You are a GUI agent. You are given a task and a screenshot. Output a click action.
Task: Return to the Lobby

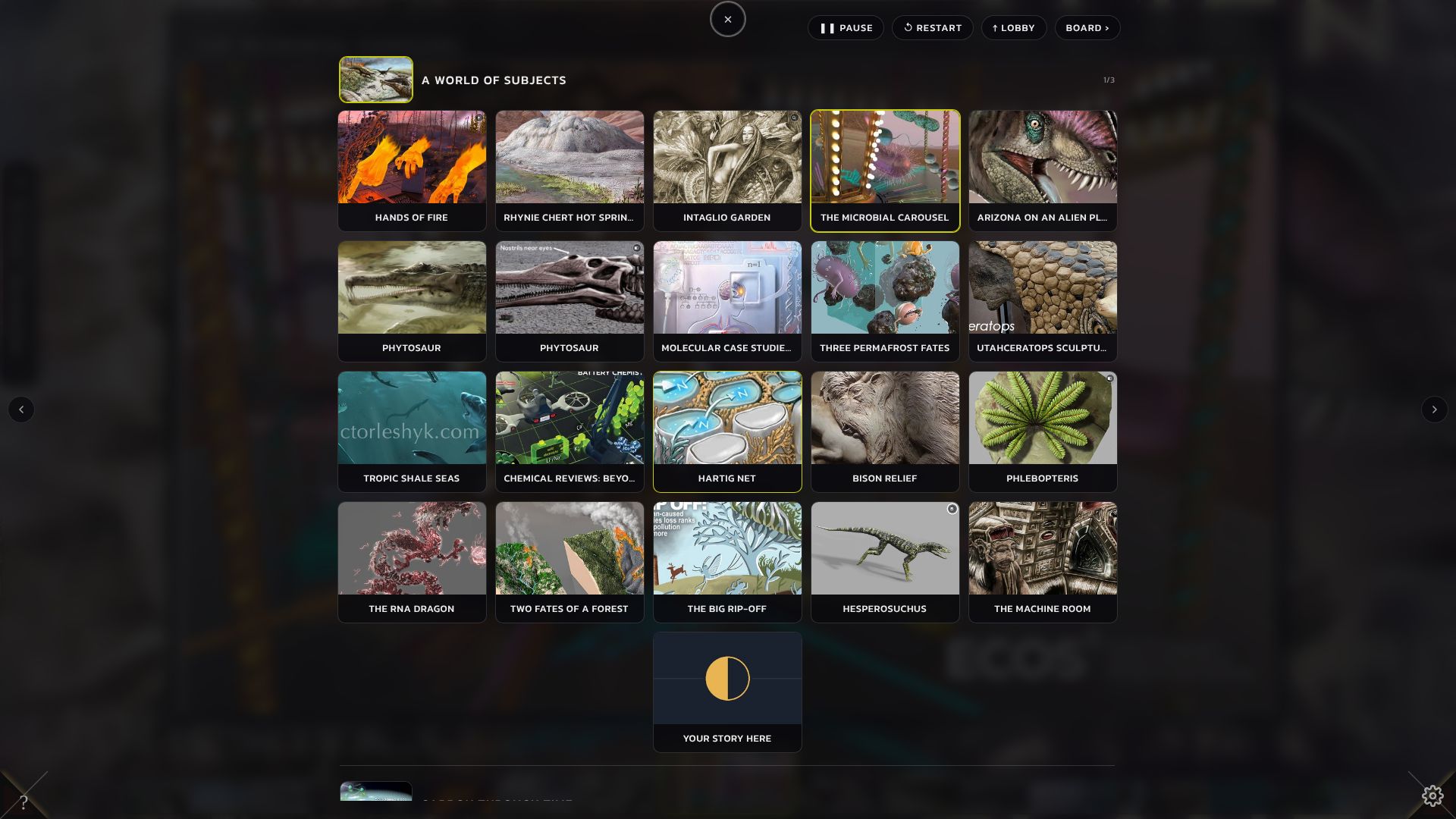click(x=1013, y=28)
